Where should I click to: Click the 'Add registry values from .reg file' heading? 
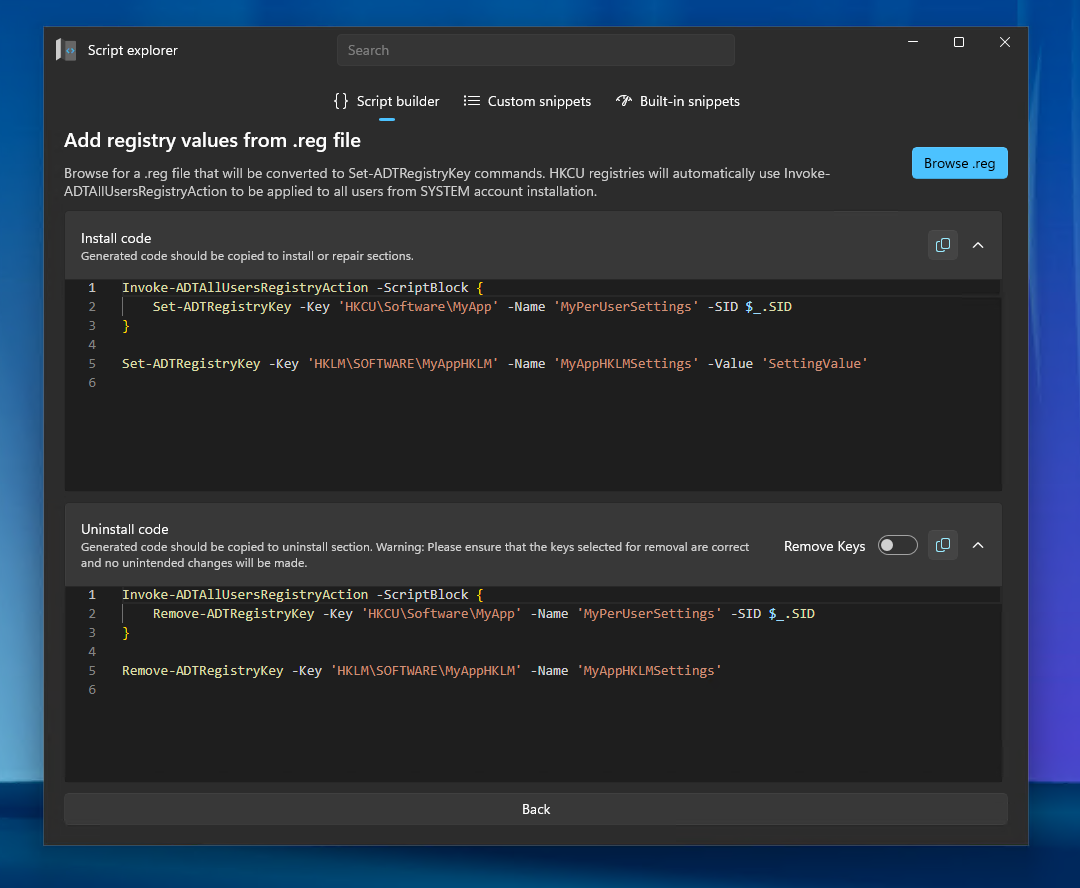[212, 141]
